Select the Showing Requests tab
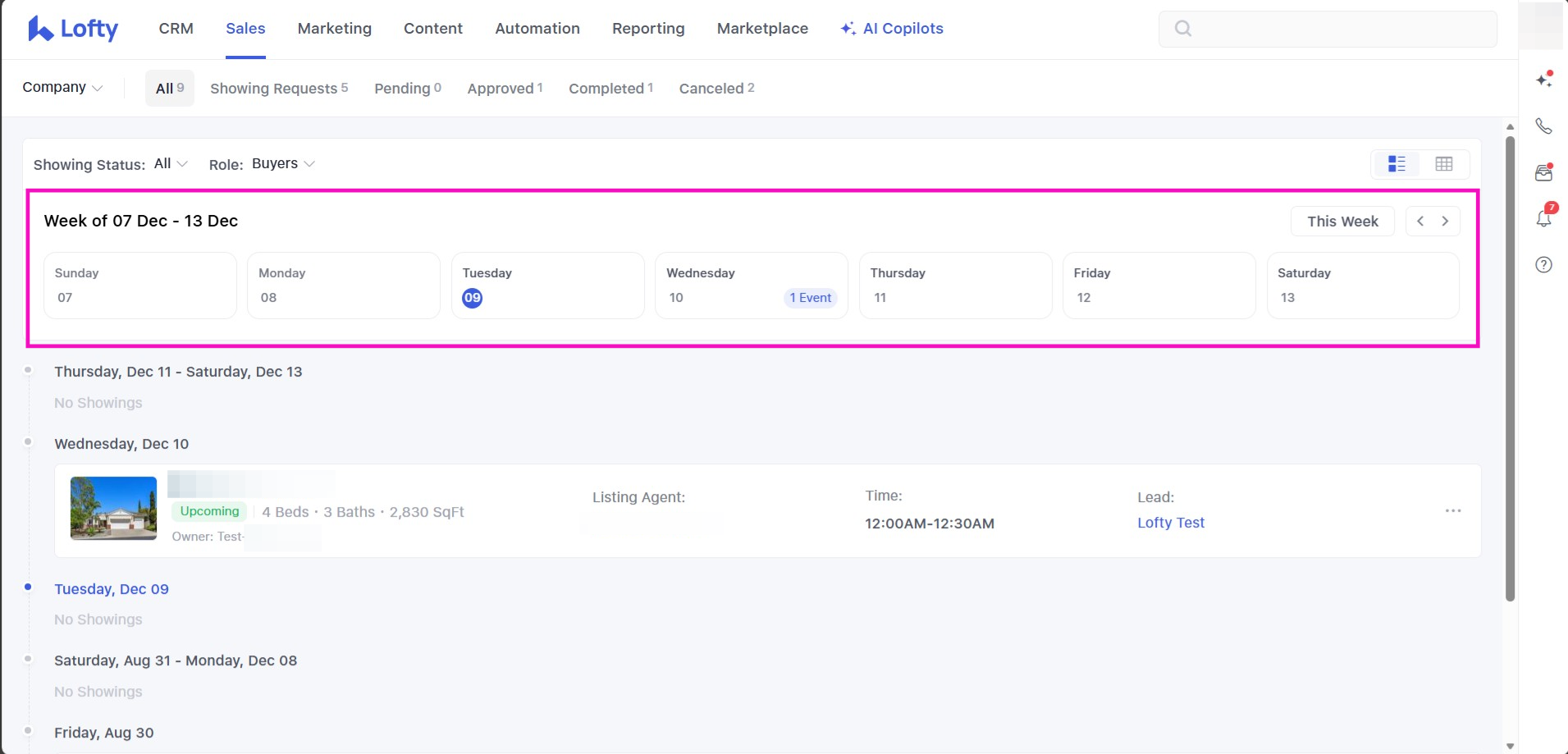 click(278, 89)
